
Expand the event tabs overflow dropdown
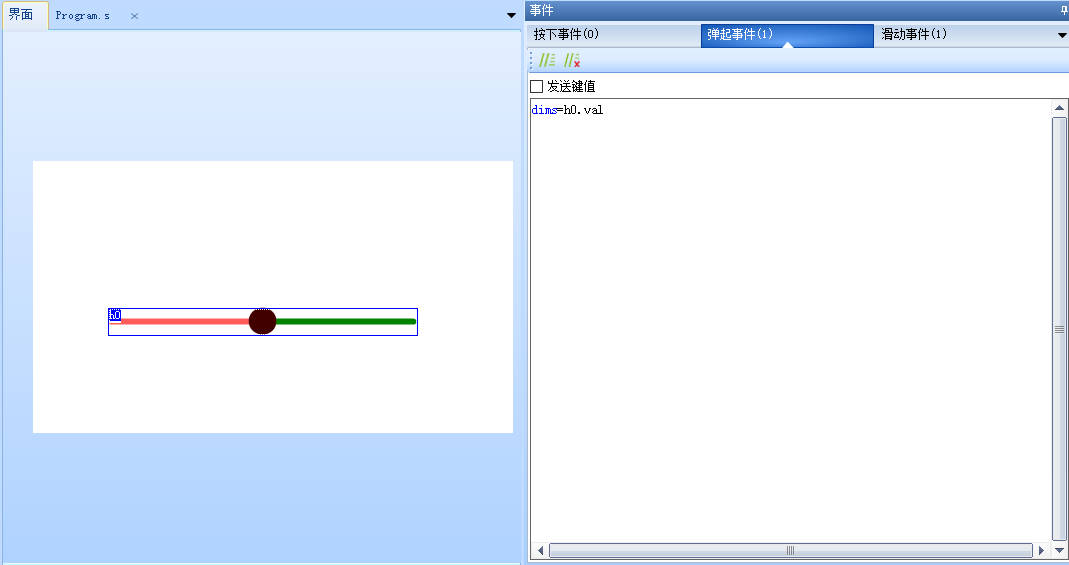click(1062, 35)
